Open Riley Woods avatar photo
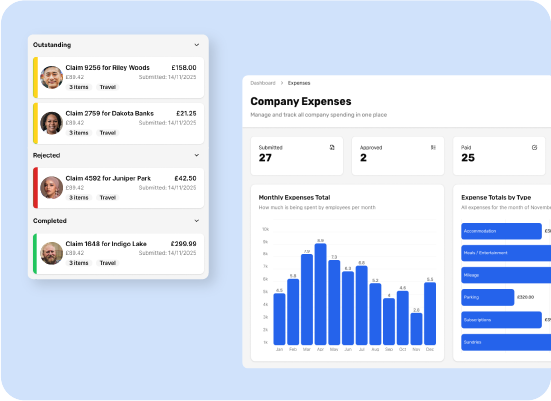This screenshot has height=401, width=551. coord(52,77)
